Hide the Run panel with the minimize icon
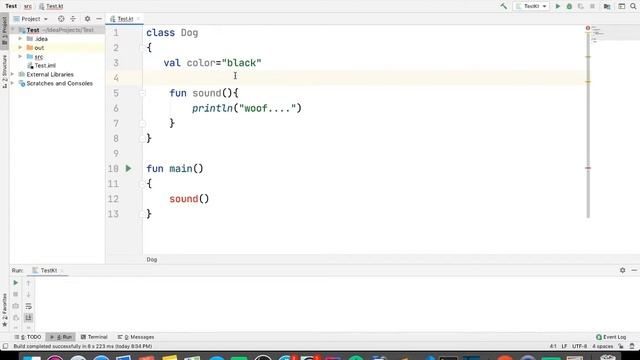The width and height of the screenshot is (640, 360). (634, 270)
